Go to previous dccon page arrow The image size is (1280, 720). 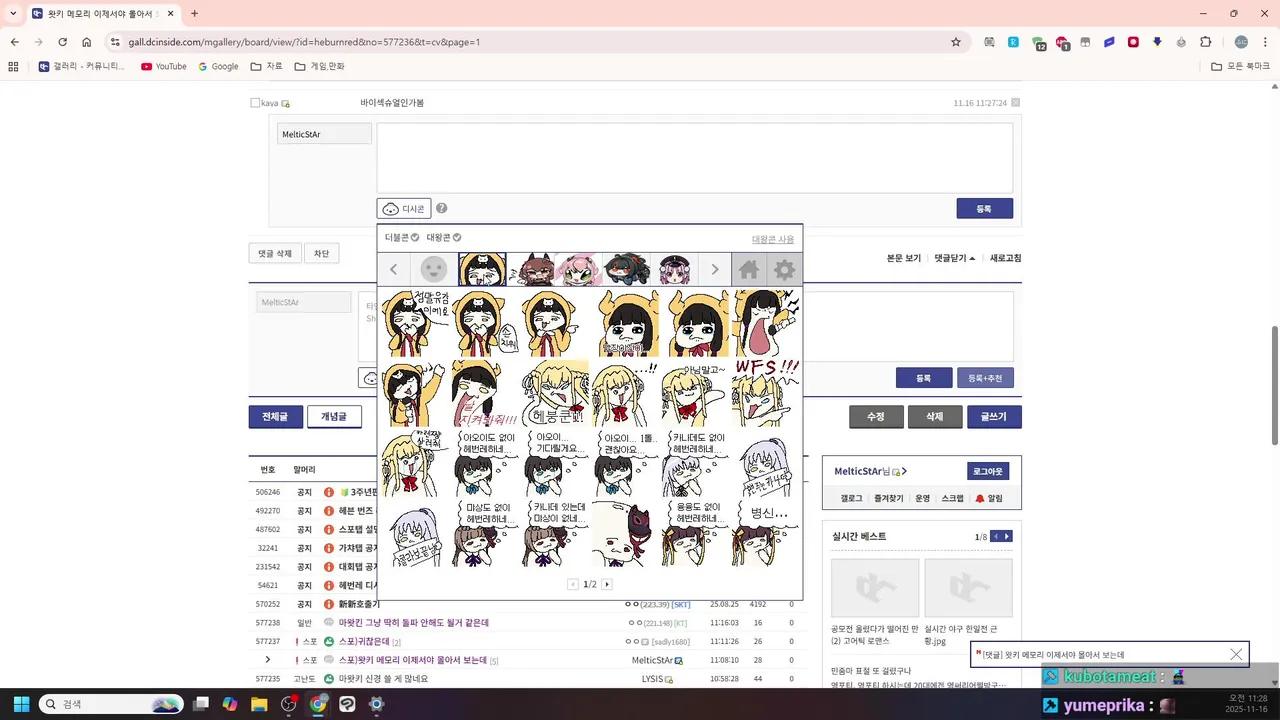click(x=573, y=584)
